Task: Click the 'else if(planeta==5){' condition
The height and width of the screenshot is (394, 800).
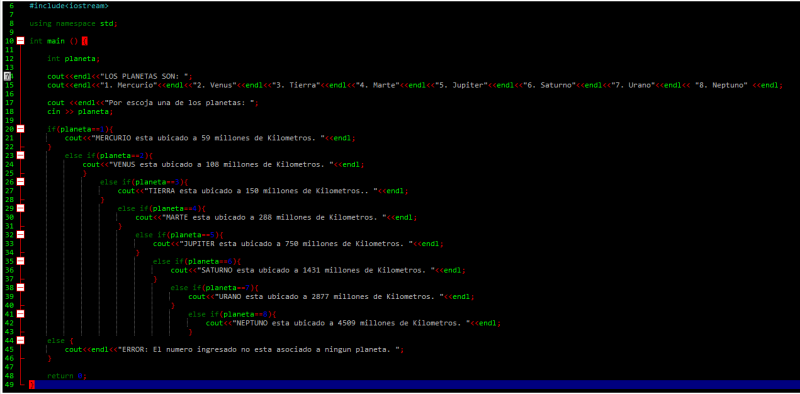Action: 179,235
